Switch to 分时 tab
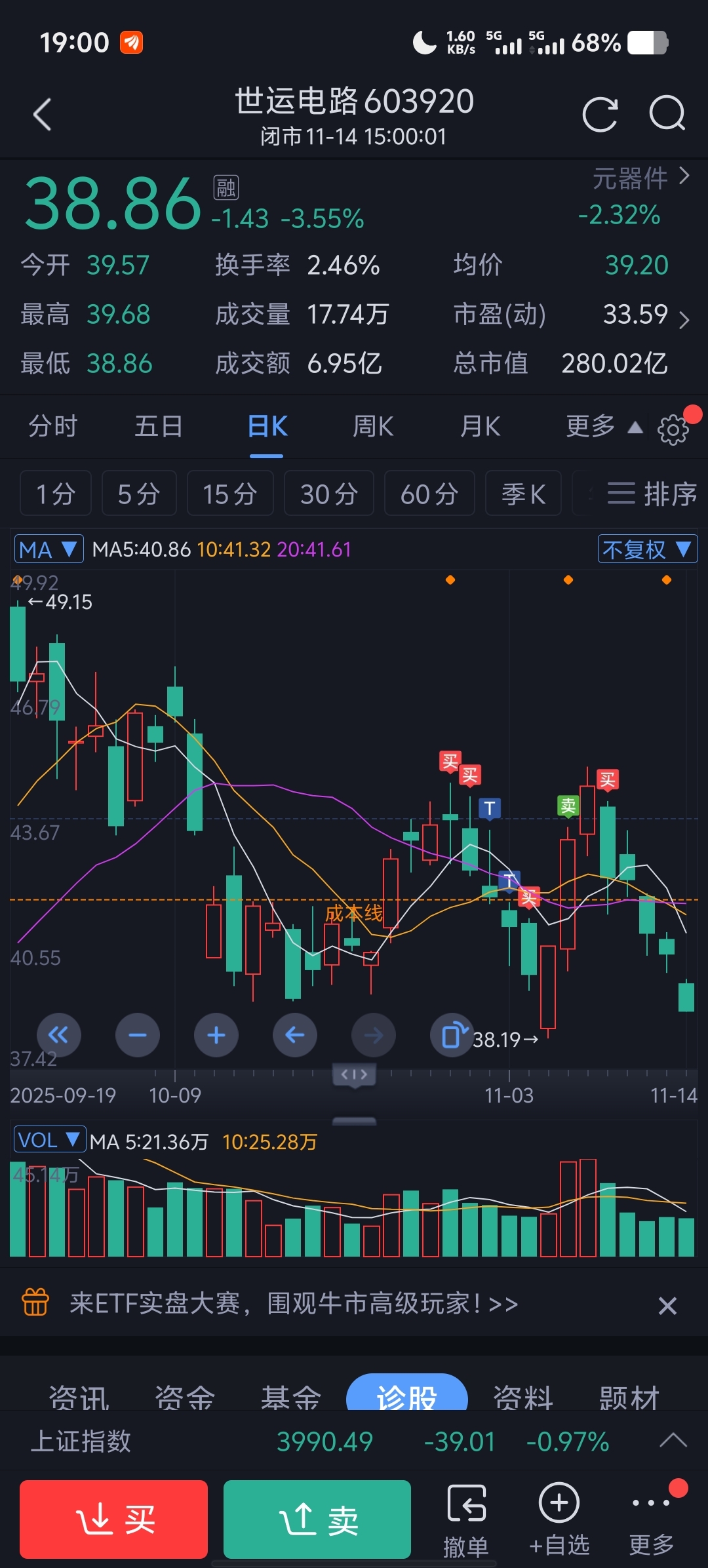The width and height of the screenshot is (708, 1568). point(53,427)
